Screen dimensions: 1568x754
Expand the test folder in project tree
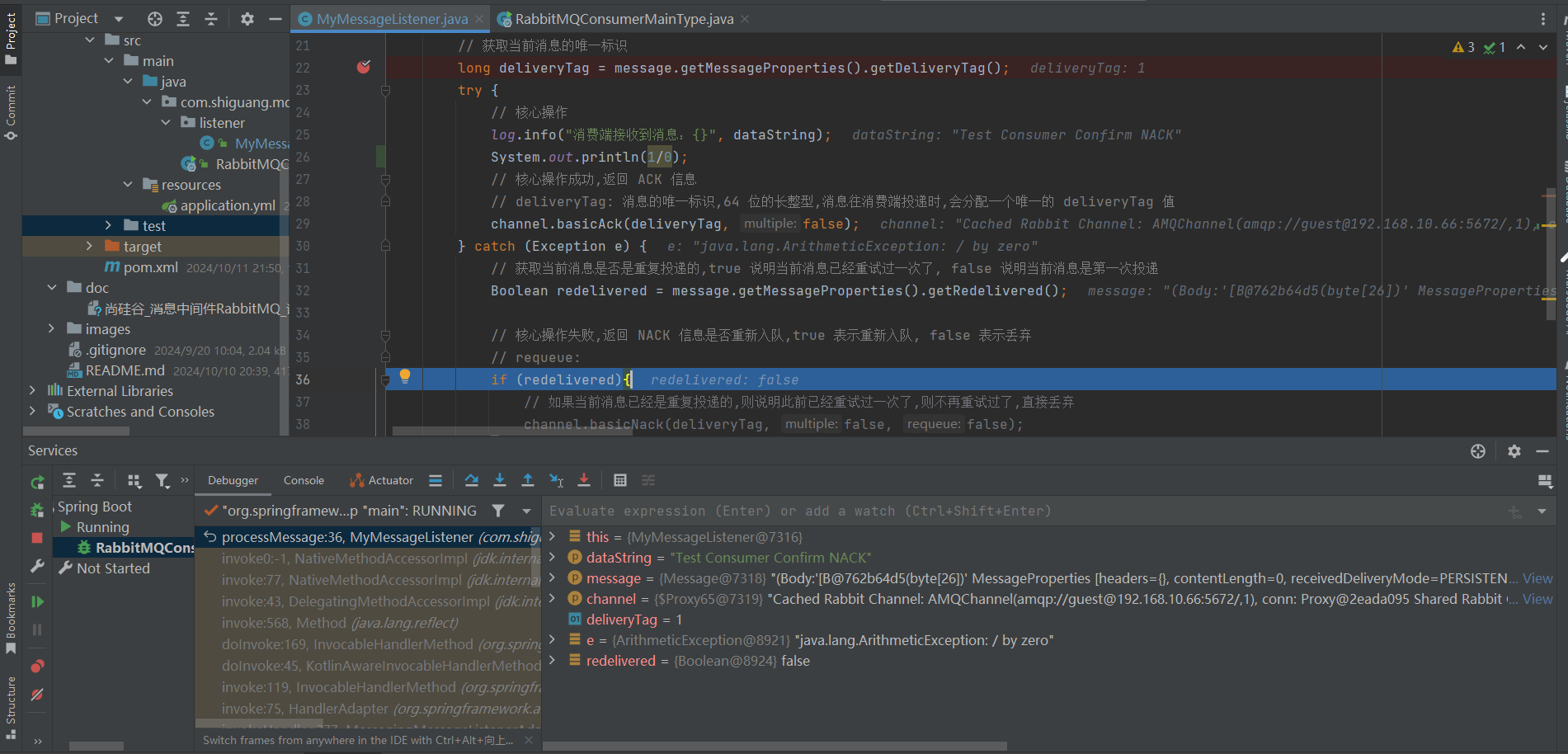[108, 225]
